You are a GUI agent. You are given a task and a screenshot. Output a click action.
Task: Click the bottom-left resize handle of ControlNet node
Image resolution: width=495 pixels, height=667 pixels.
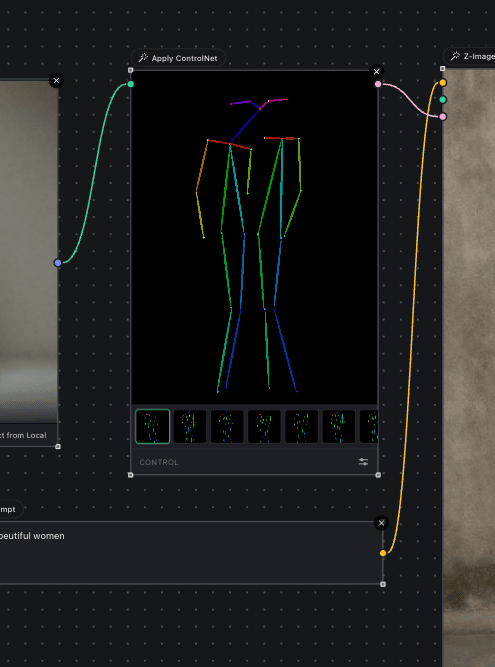(x=131, y=475)
